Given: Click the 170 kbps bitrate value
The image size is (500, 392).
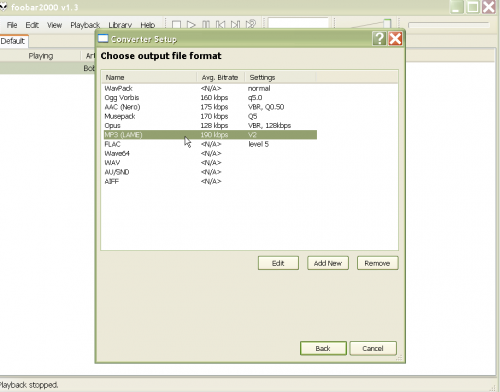Looking at the screenshot, I should pos(214,116).
